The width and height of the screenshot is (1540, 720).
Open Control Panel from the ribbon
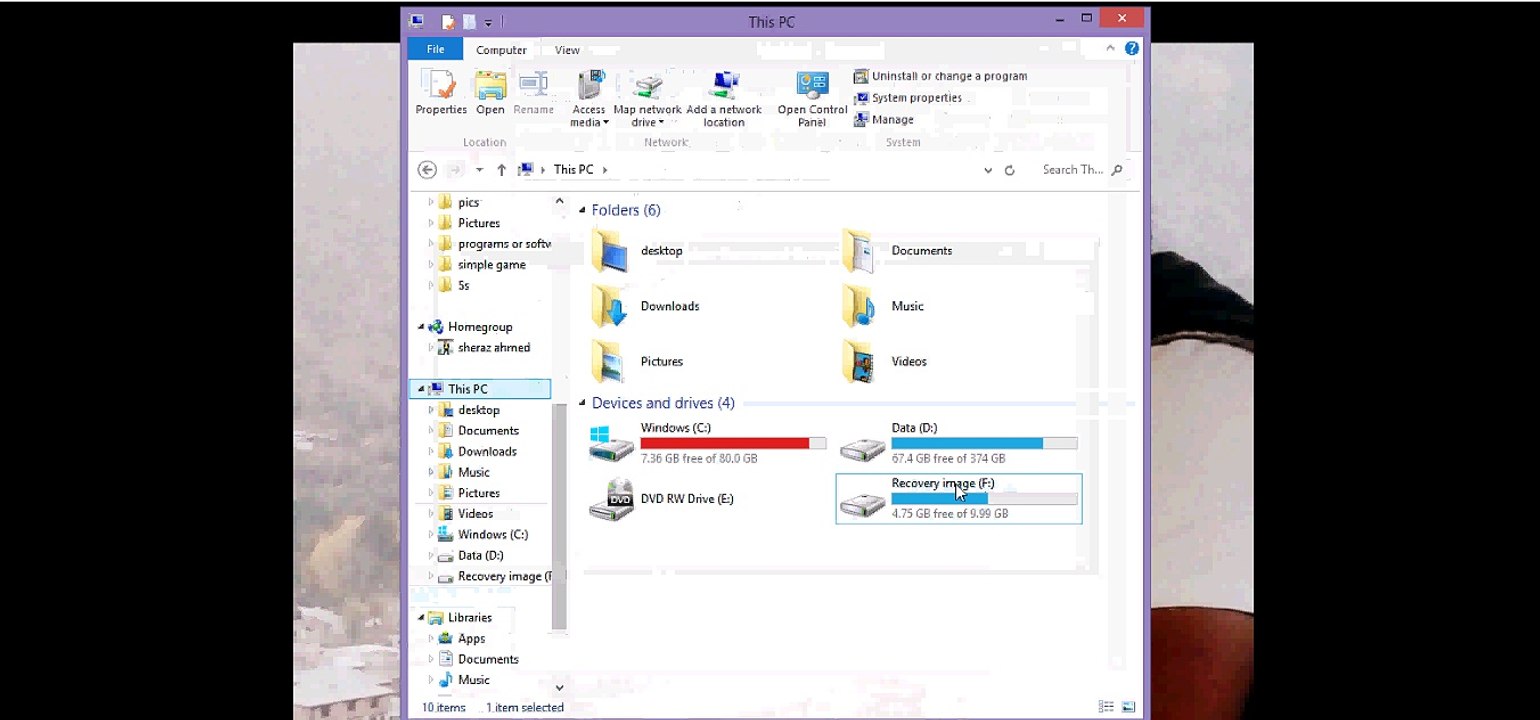[812, 86]
